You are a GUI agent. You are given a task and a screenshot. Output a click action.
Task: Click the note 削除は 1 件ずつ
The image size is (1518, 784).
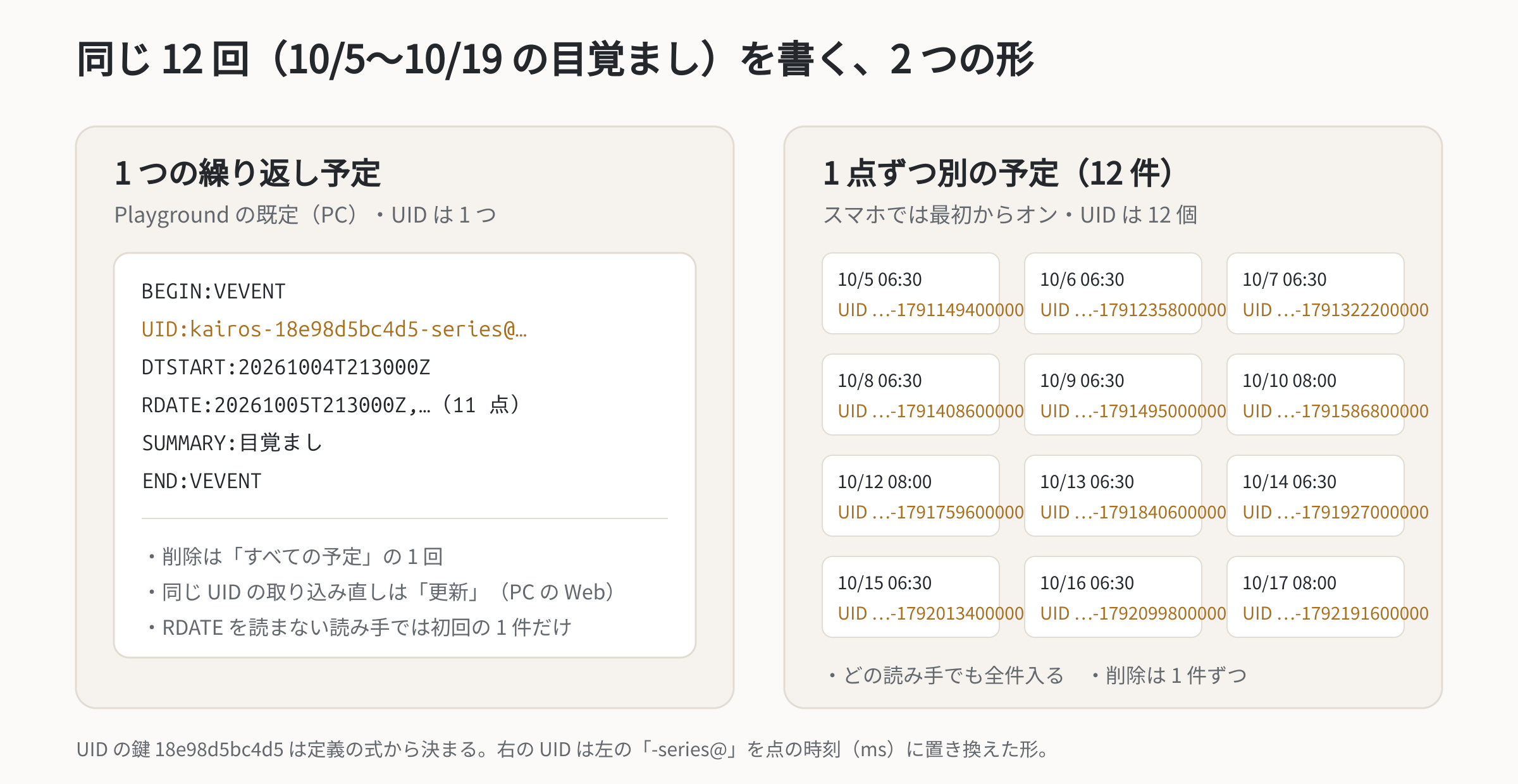[1169, 676]
